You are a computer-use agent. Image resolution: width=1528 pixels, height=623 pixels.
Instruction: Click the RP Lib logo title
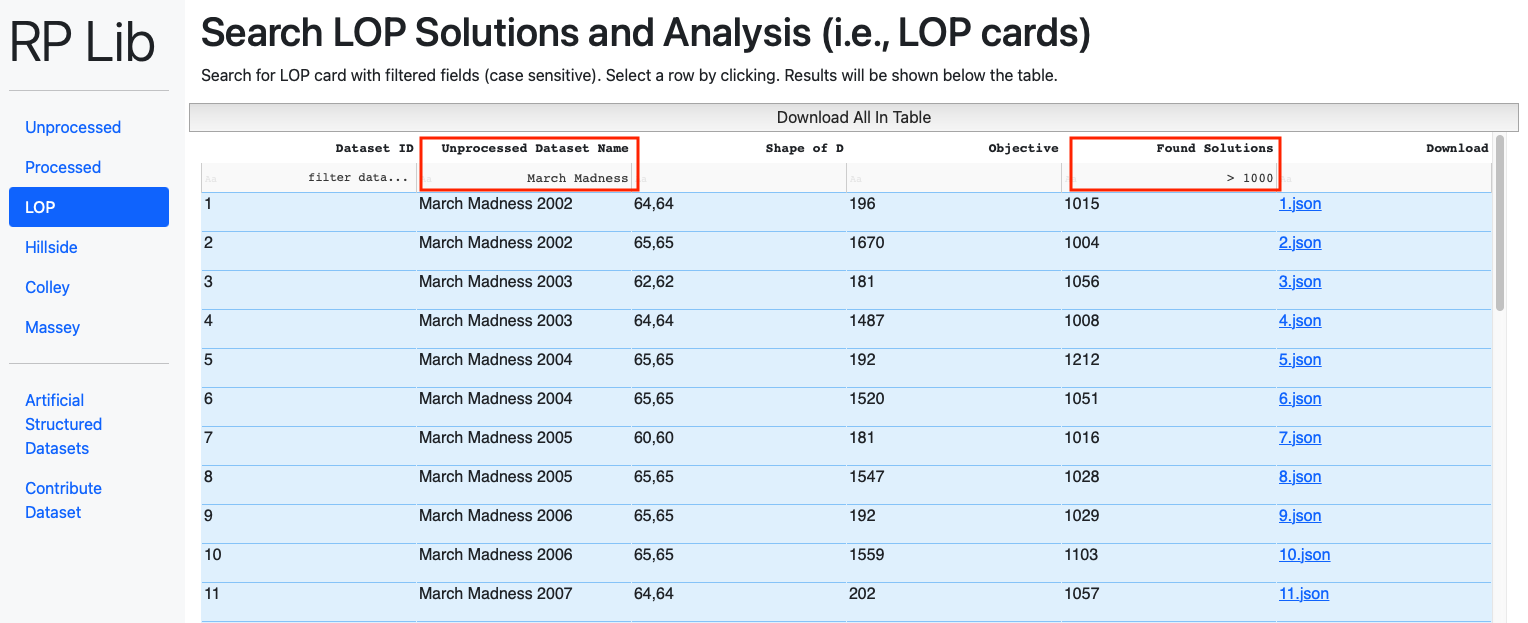click(x=82, y=43)
